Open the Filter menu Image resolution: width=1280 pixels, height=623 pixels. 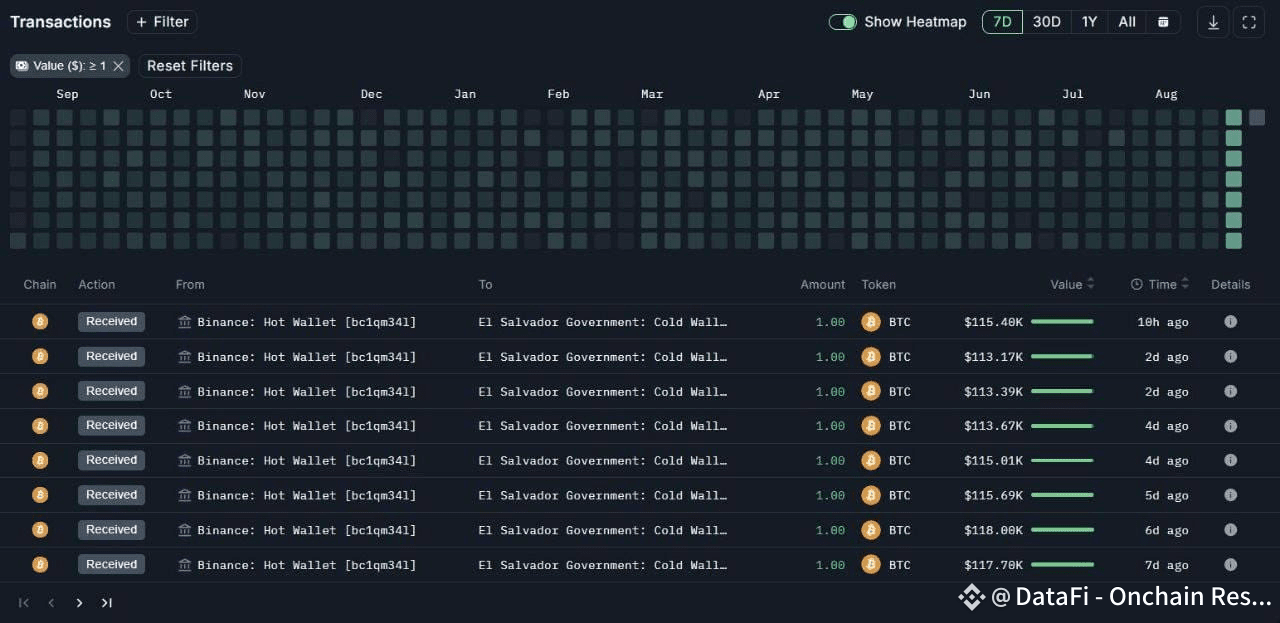click(x=162, y=22)
